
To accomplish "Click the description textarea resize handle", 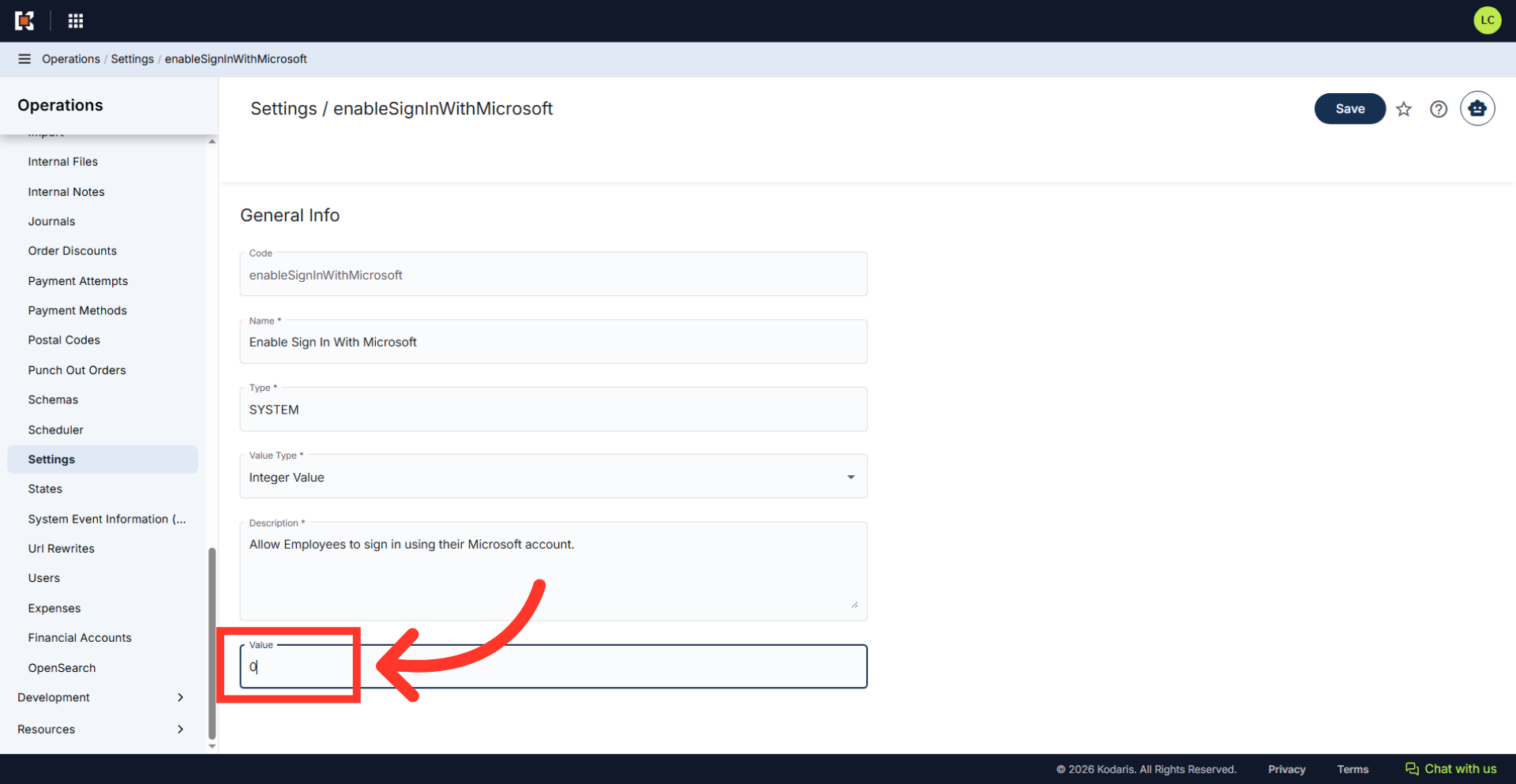I will click(854, 605).
